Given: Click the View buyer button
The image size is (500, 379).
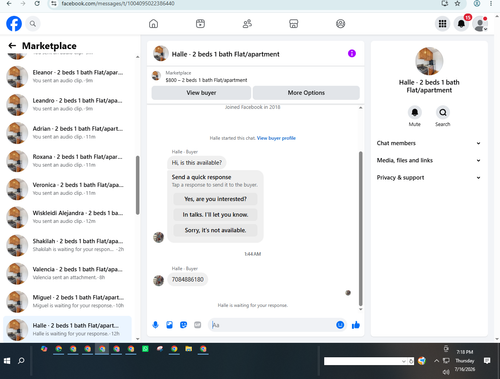Looking at the screenshot, I should [x=201, y=93].
